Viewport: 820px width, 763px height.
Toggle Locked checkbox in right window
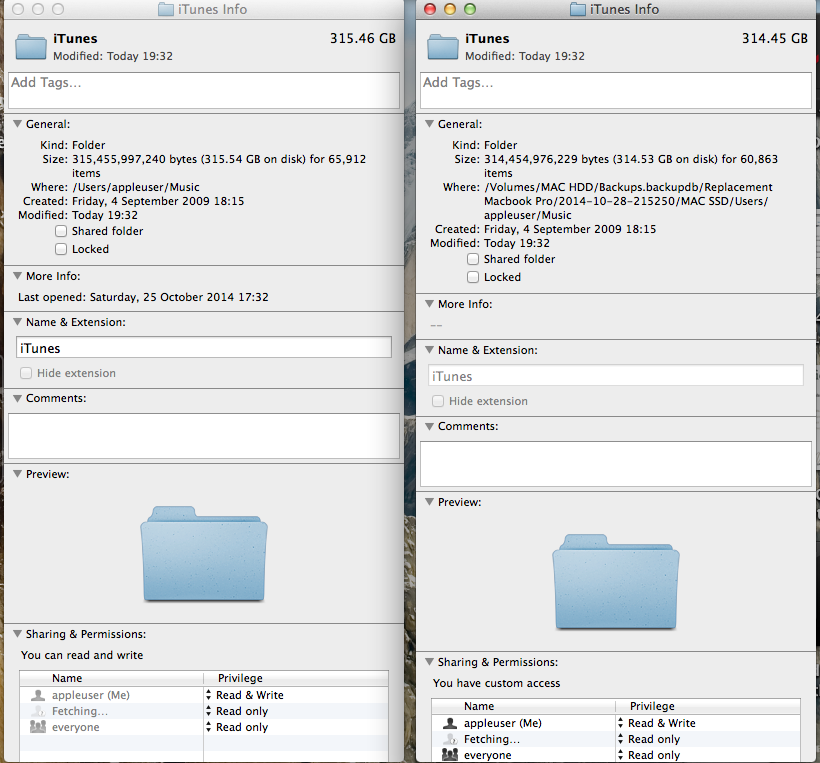tap(473, 277)
